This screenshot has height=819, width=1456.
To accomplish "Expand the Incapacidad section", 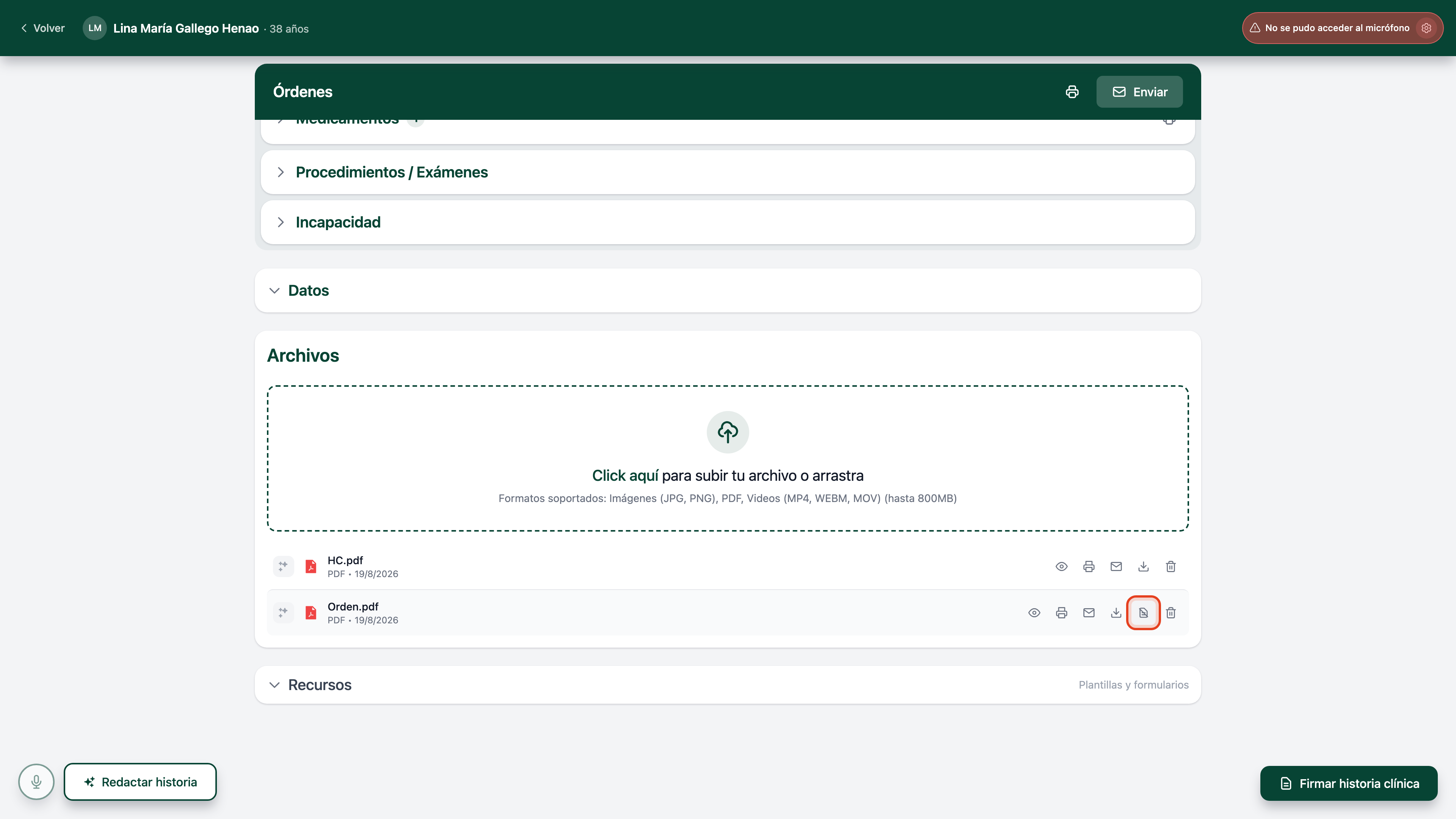I will 728,222.
